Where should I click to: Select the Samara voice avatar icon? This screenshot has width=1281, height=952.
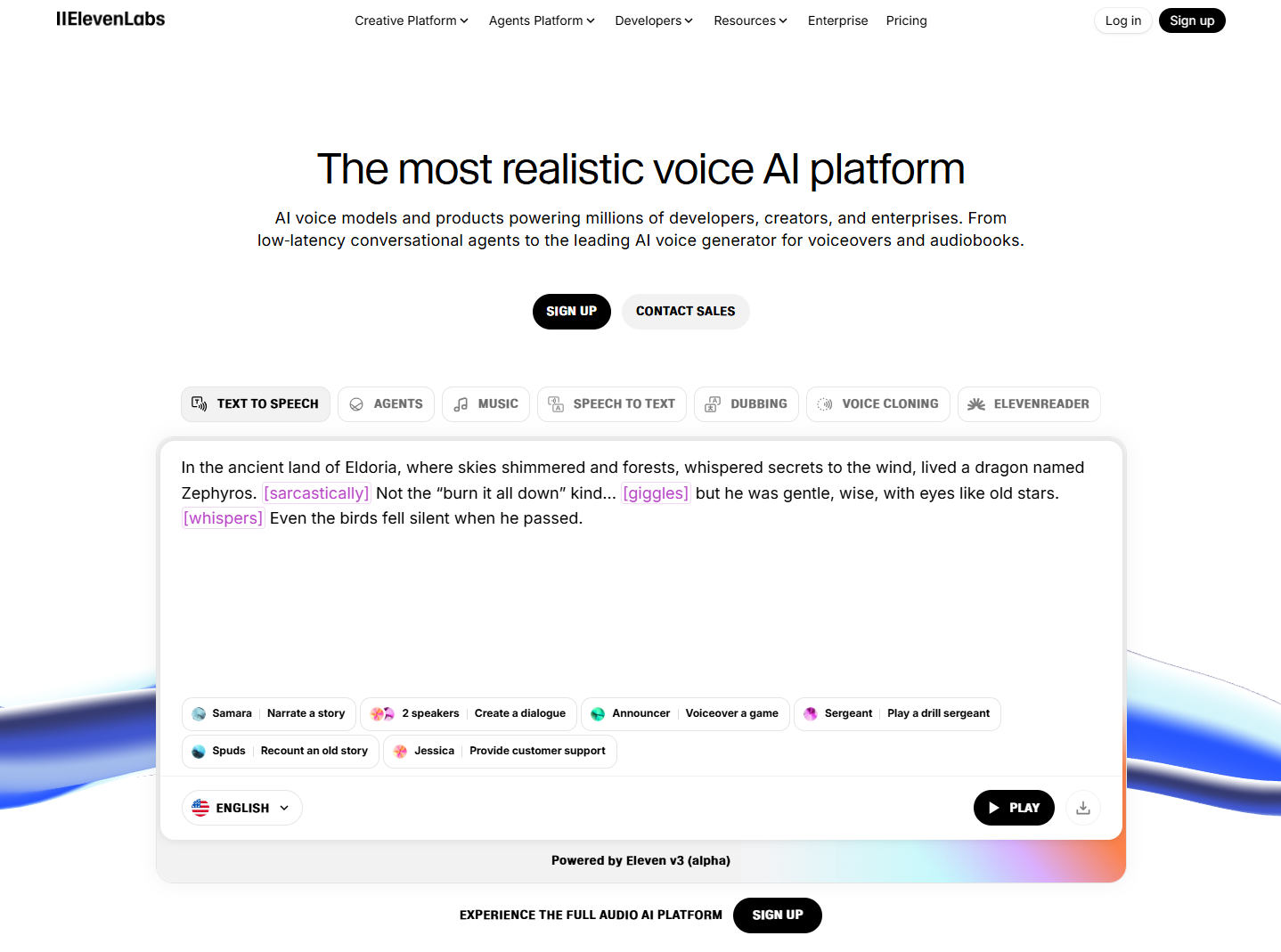199,714
